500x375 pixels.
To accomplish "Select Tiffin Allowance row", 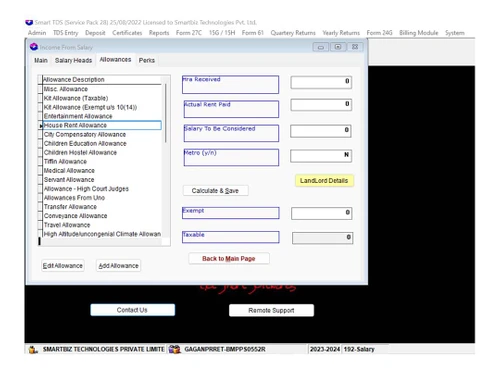I will pos(102,161).
